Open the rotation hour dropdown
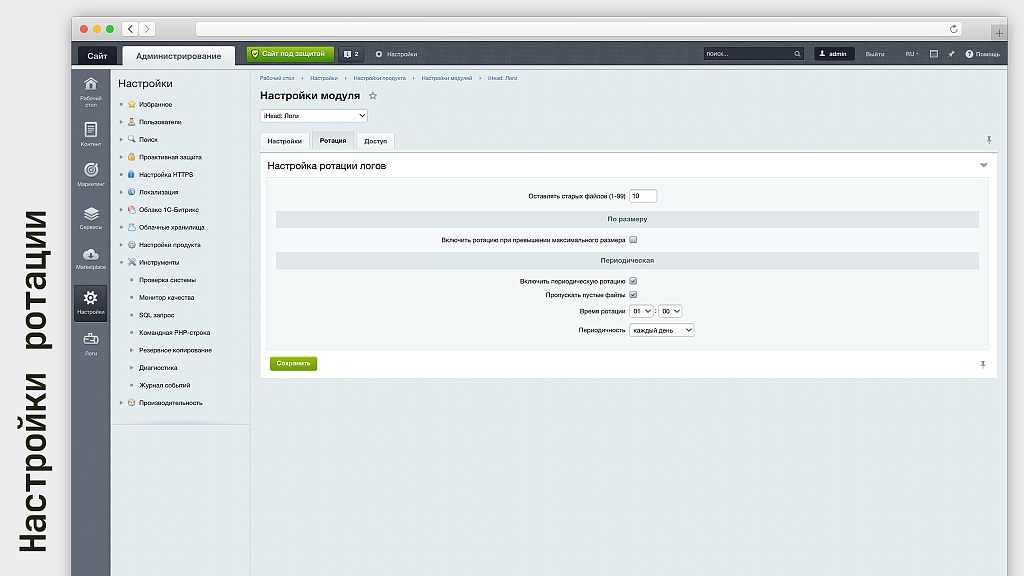1024x576 pixels. (x=640, y=312)
